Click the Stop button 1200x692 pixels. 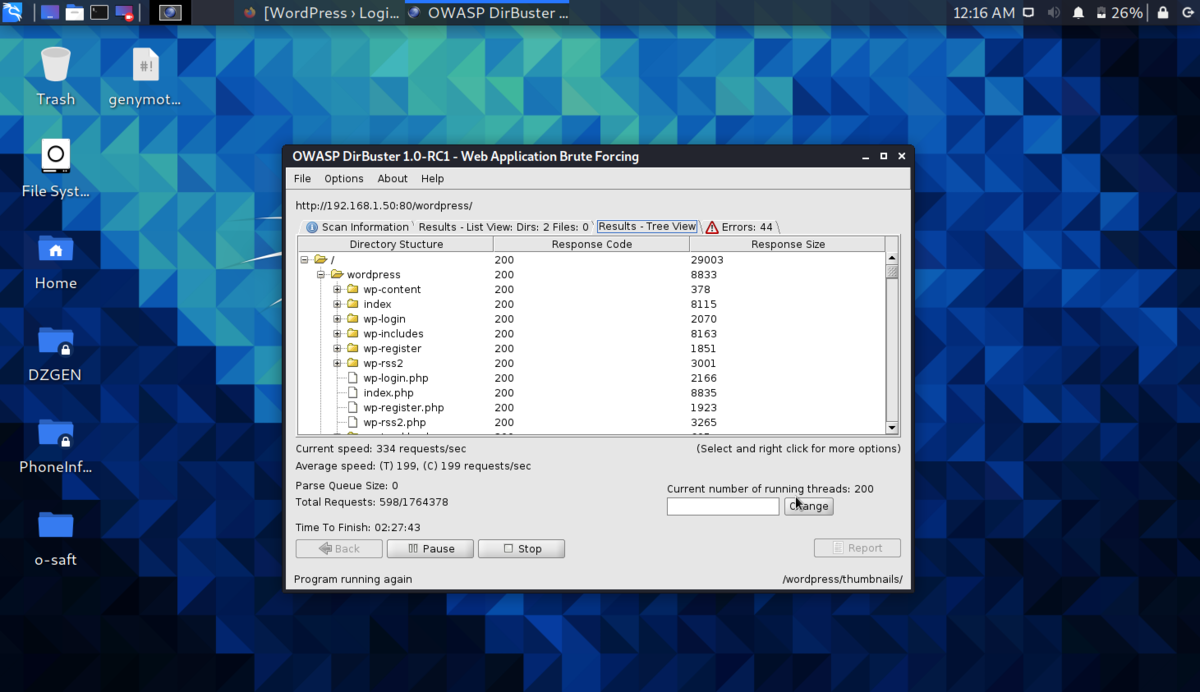coord(521,549)
